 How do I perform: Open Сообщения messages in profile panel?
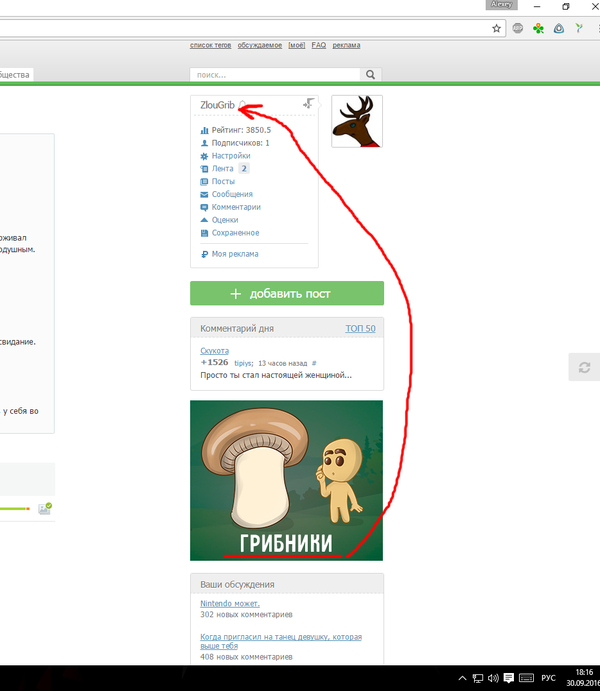[232, 194]
